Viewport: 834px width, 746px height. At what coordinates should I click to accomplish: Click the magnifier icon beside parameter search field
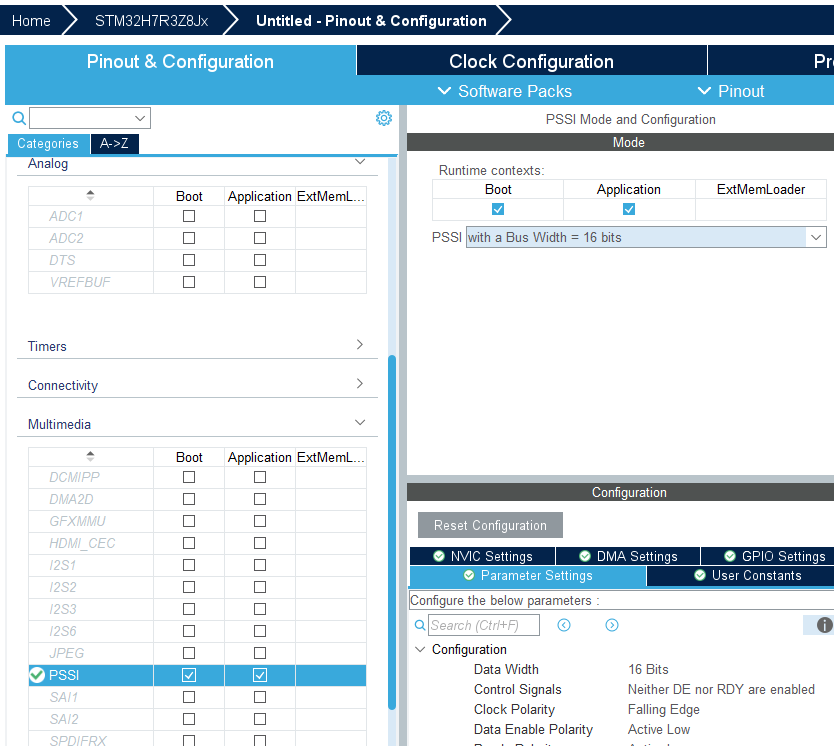(x=419, y=624)
